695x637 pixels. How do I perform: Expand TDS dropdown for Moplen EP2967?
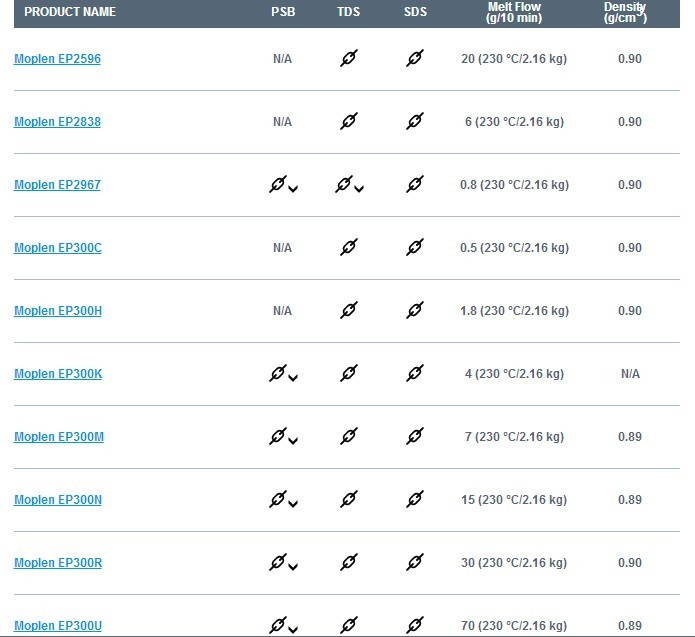[359, 189]
